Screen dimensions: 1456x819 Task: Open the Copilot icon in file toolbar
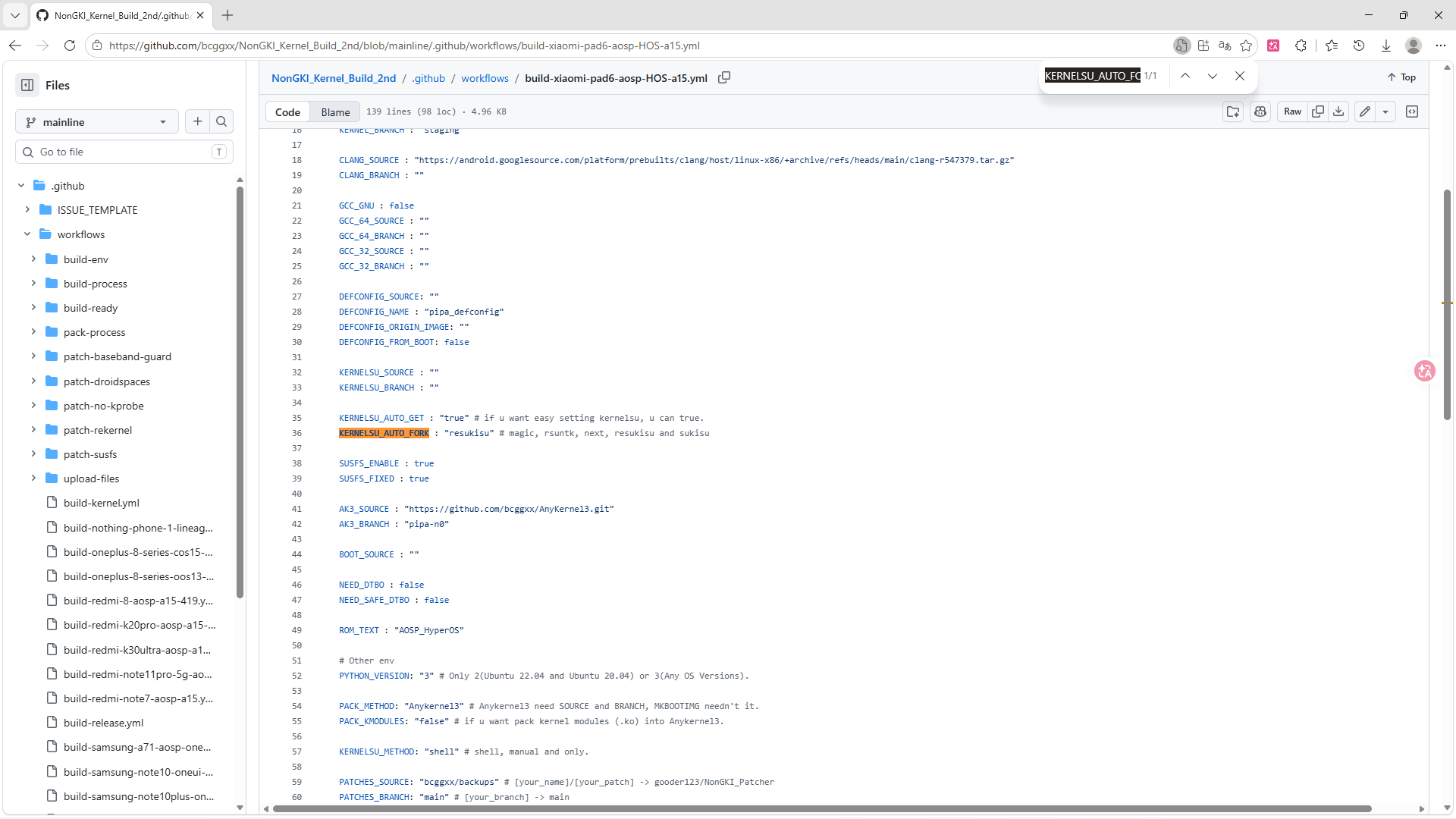tap(1260, 111)
